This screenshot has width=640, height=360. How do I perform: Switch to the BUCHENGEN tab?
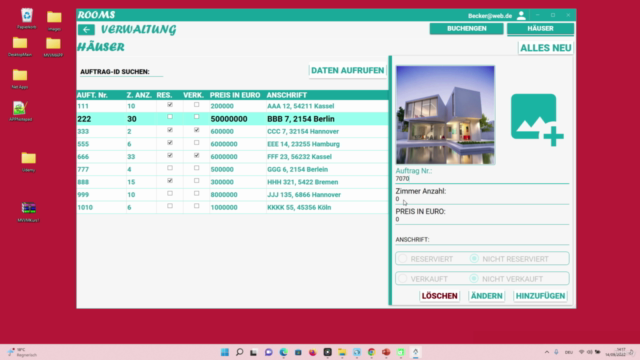coord(467,29)
